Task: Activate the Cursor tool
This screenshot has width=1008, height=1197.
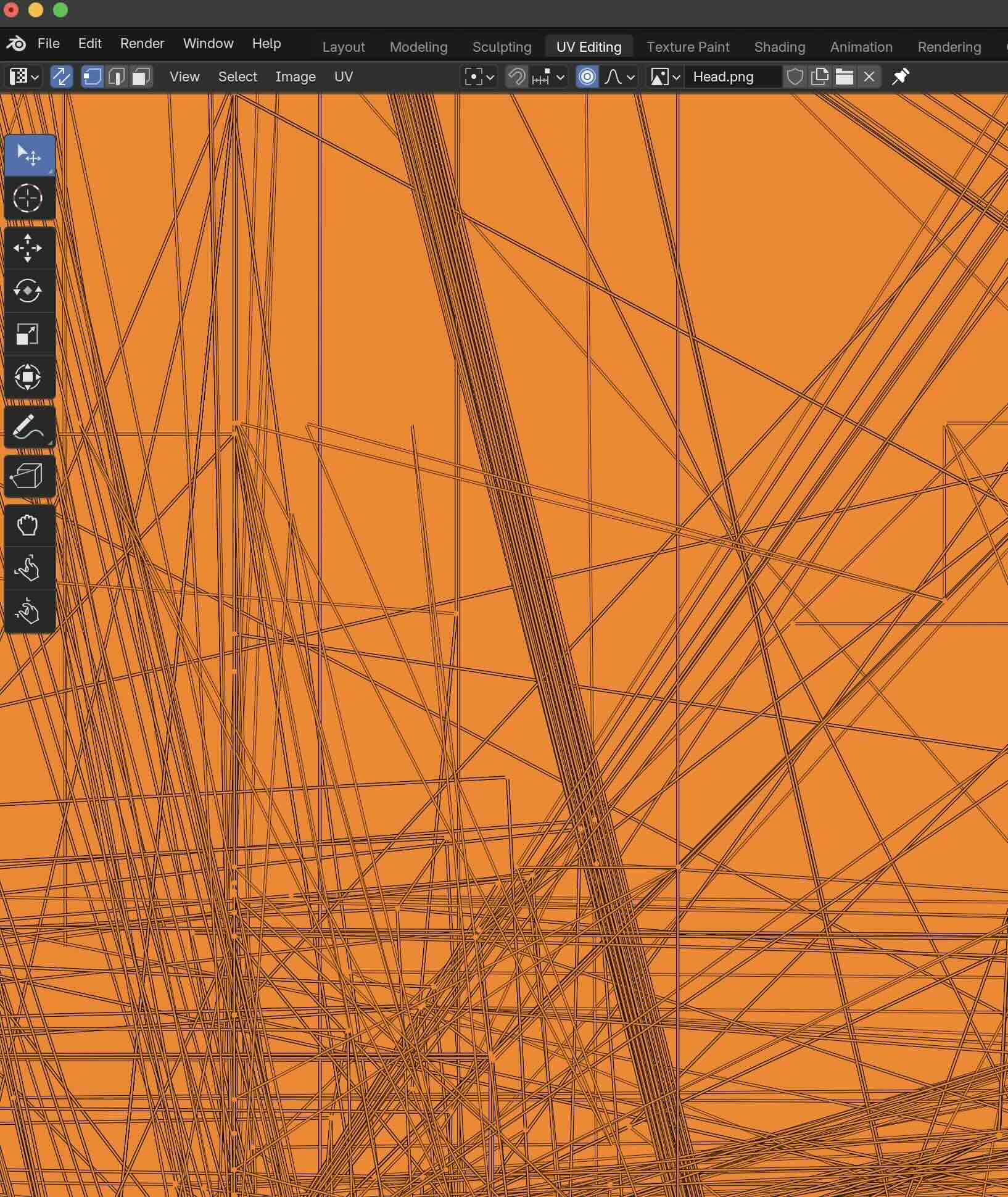Action: tap(29, 198)
